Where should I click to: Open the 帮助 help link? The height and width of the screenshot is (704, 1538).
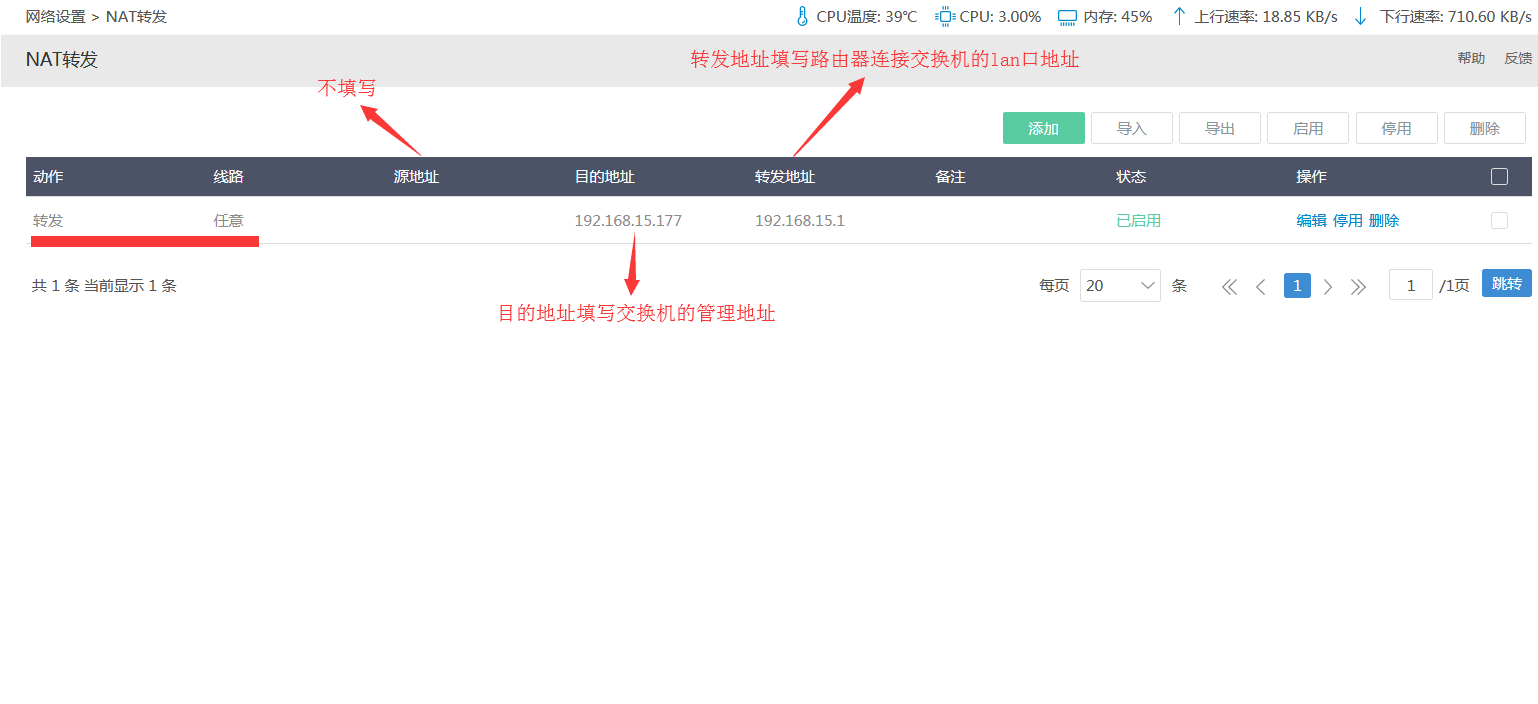[1471, 59]
